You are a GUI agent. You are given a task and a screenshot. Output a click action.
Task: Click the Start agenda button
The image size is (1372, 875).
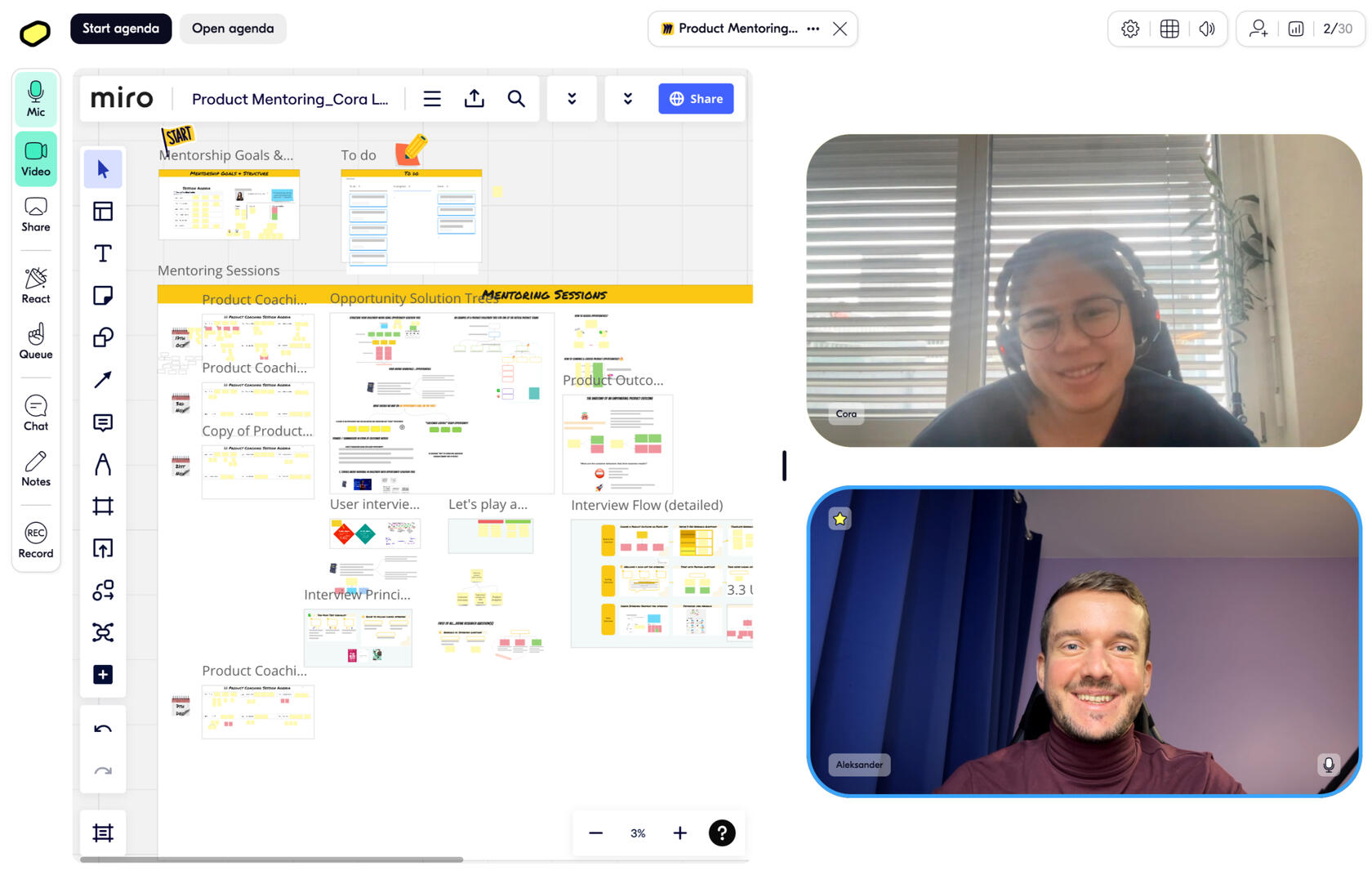point(121,29)
